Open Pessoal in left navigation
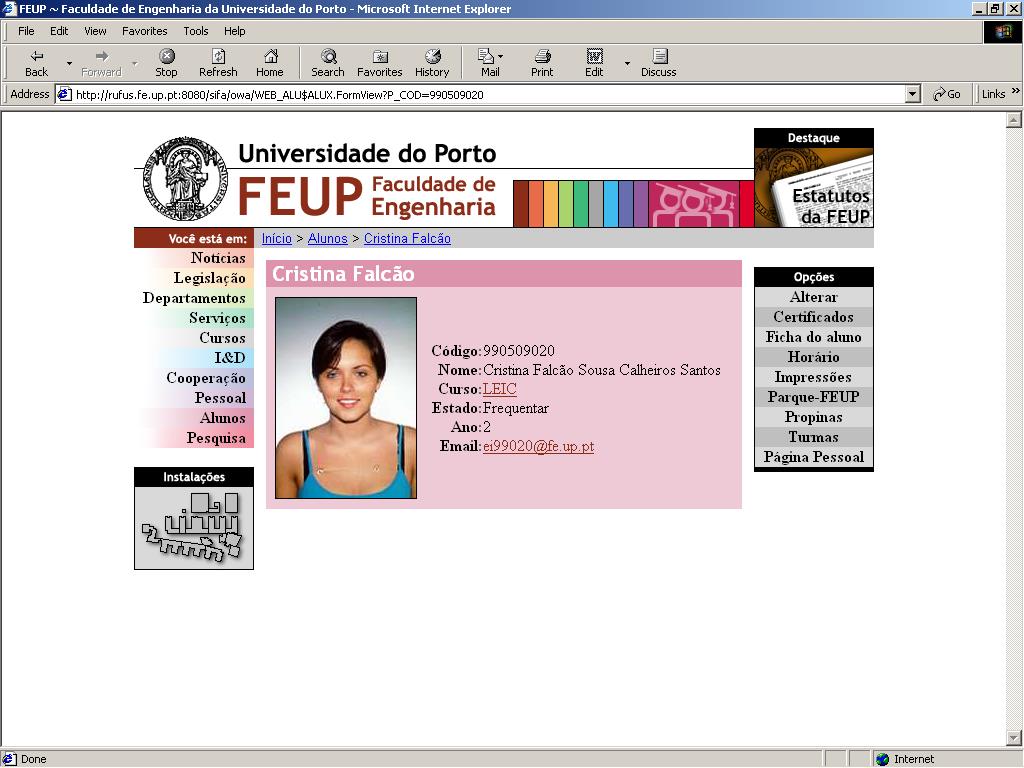Screen dimensions: 1024x768 point(220,398)
